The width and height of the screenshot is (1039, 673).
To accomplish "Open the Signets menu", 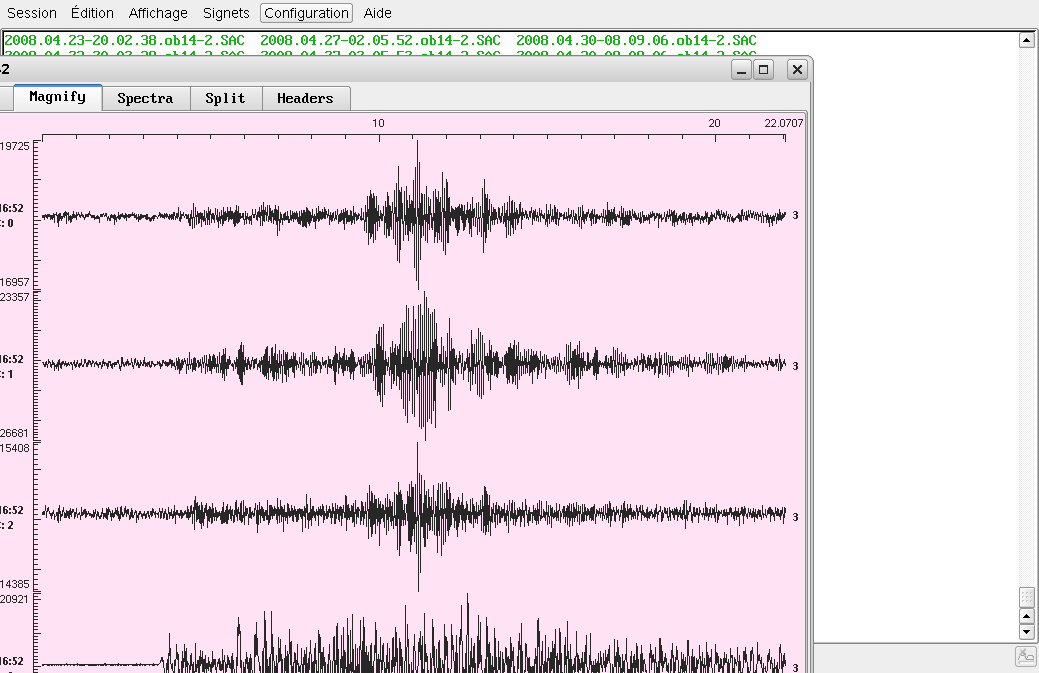I will (x=226, y=13).
